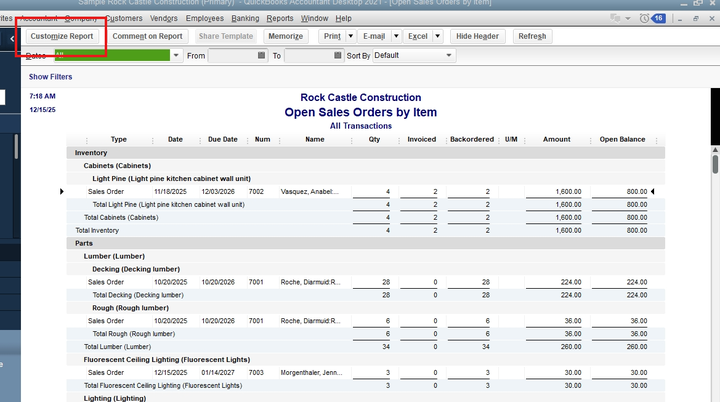
Task: Click the Qty column header
Action: [x=374, y=139]
